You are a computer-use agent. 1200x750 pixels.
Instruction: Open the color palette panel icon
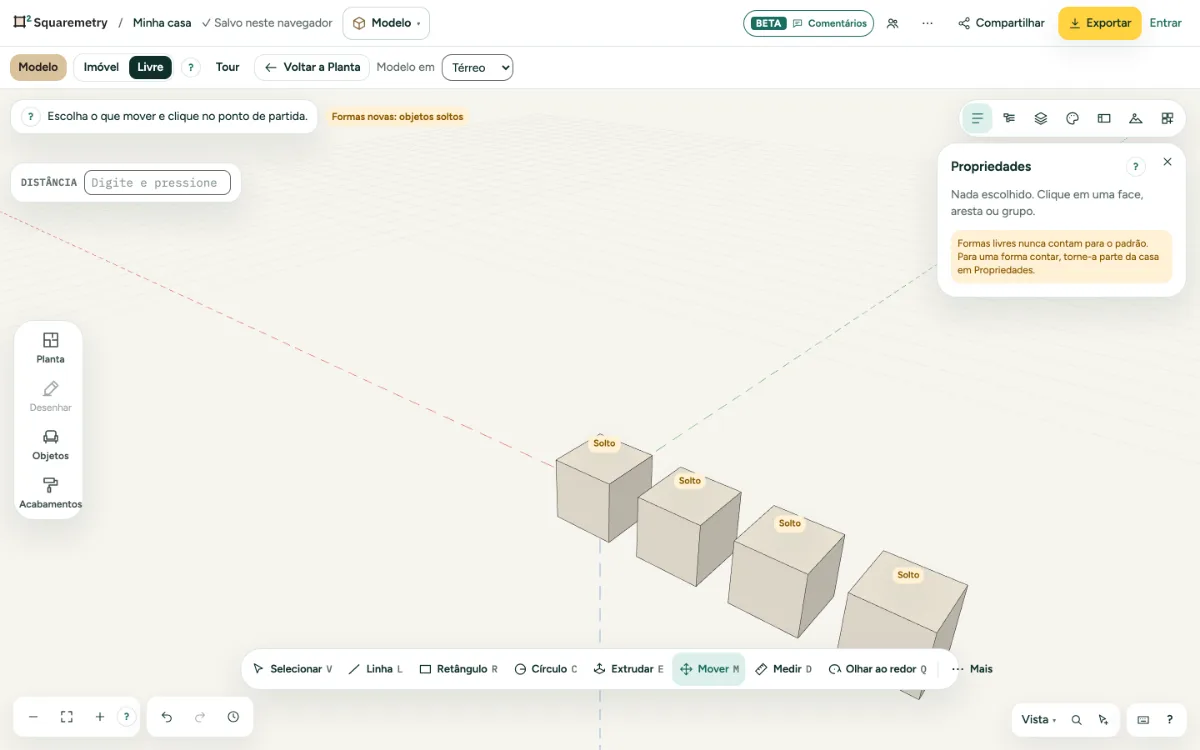coord(1072,118)
